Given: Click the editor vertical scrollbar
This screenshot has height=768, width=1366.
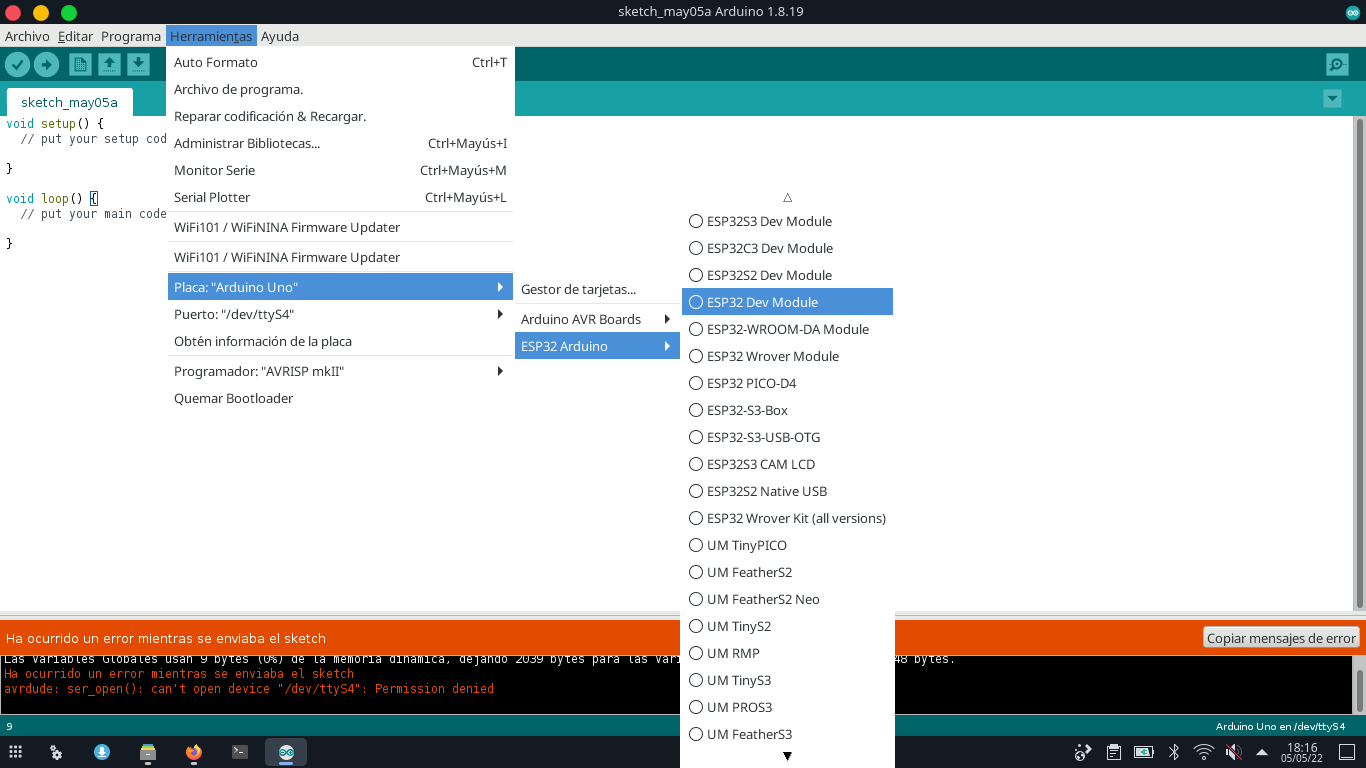Looking at the screenshot, I should [1359, 362].
